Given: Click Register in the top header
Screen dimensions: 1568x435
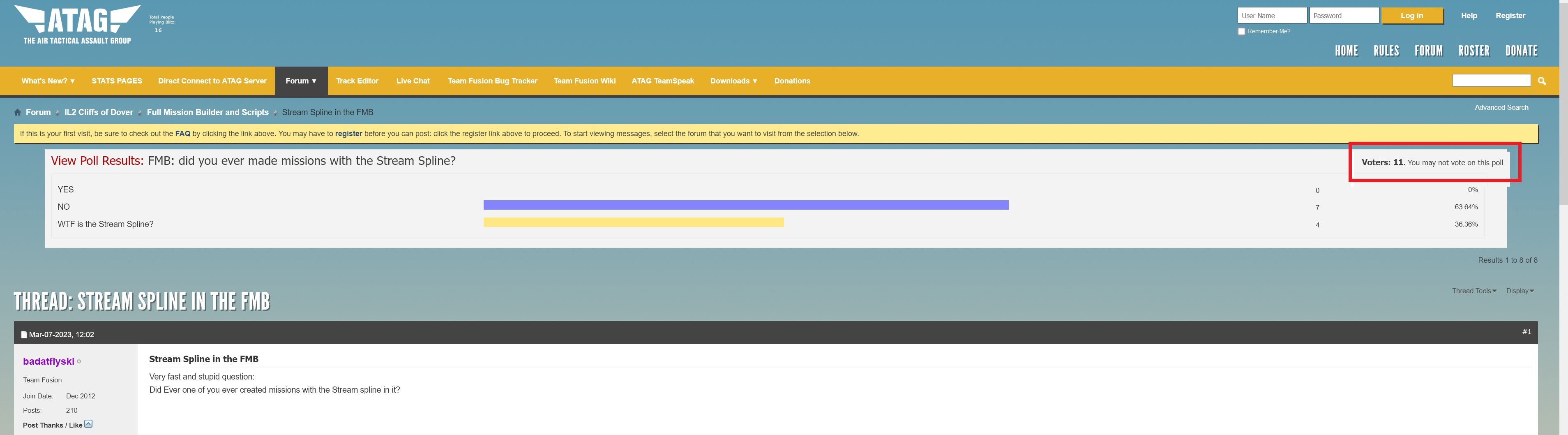Looking at the screenshot, I should pyautogui.click(x=1510, y=16).
